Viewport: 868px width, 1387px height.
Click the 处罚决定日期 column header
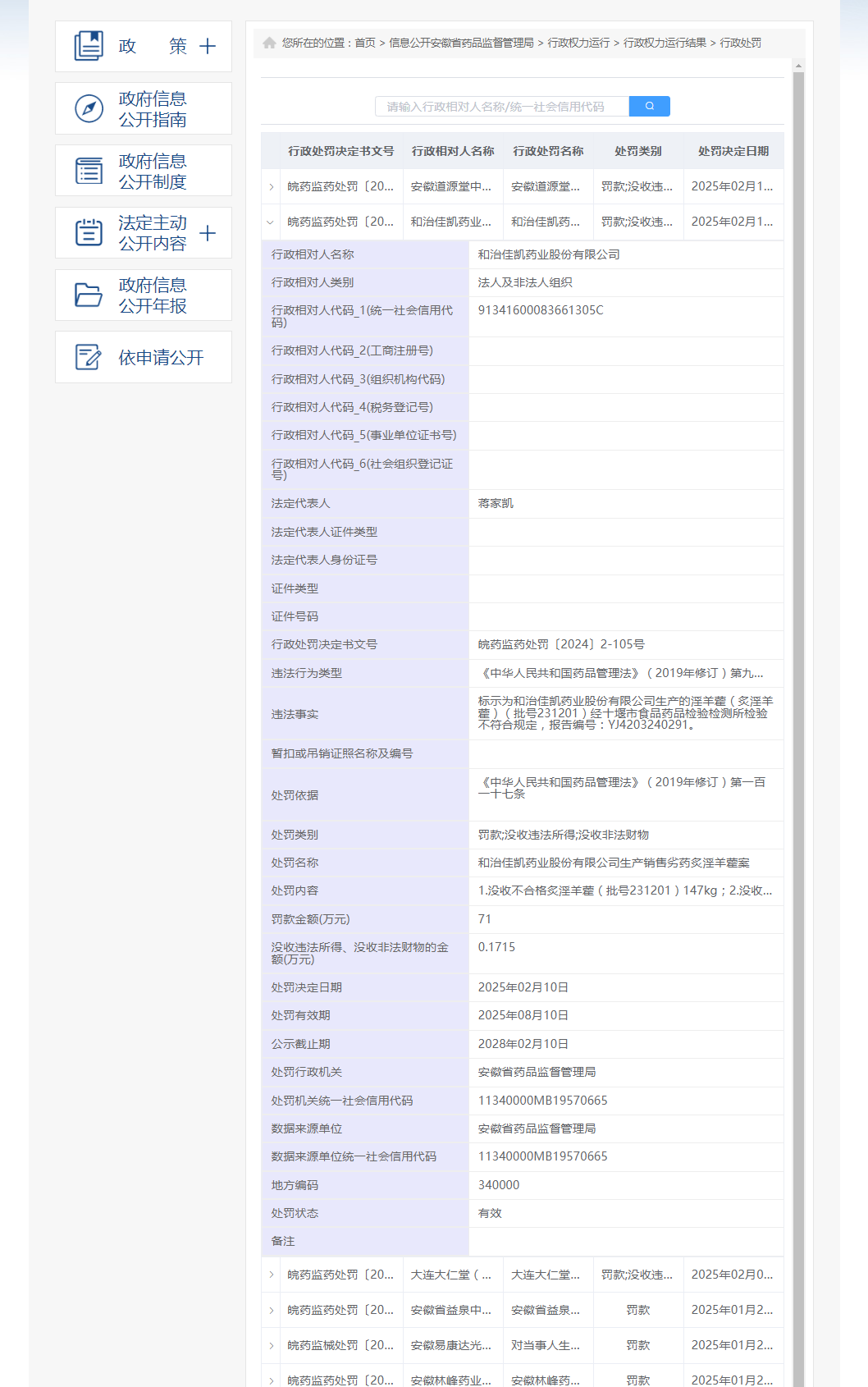pos(733,151)
